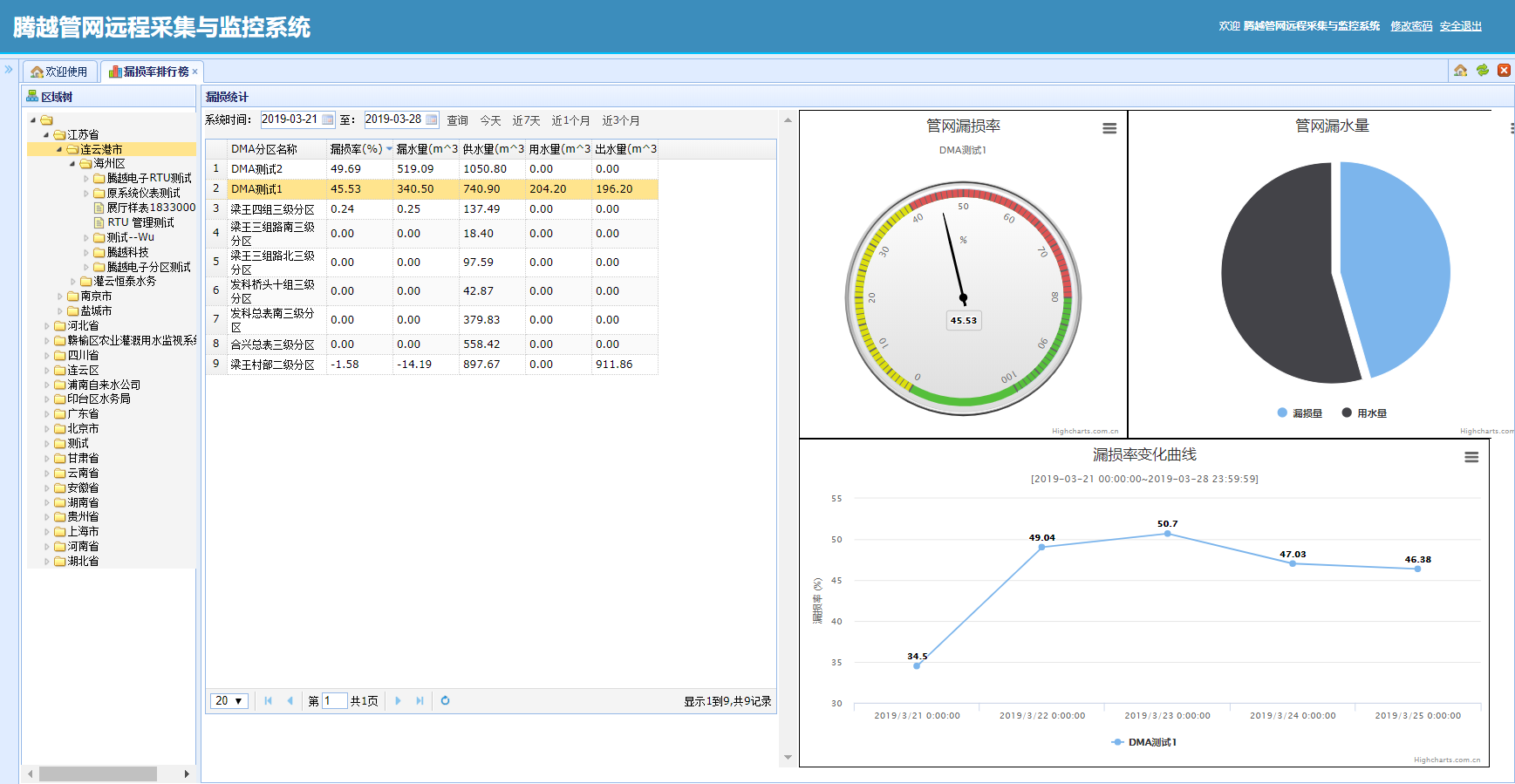Screen dimensions: 1515x784
Task: Collapse the left sidebar with double arrow
Action: tap(9, 69)
